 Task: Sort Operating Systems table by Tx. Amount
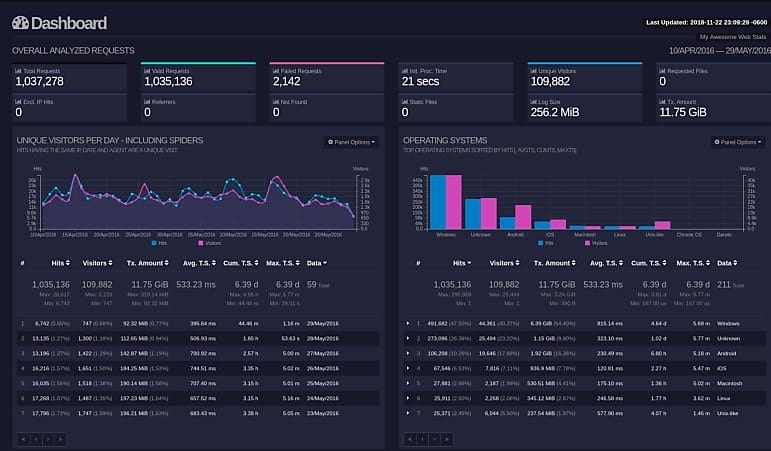coord(555,263)
